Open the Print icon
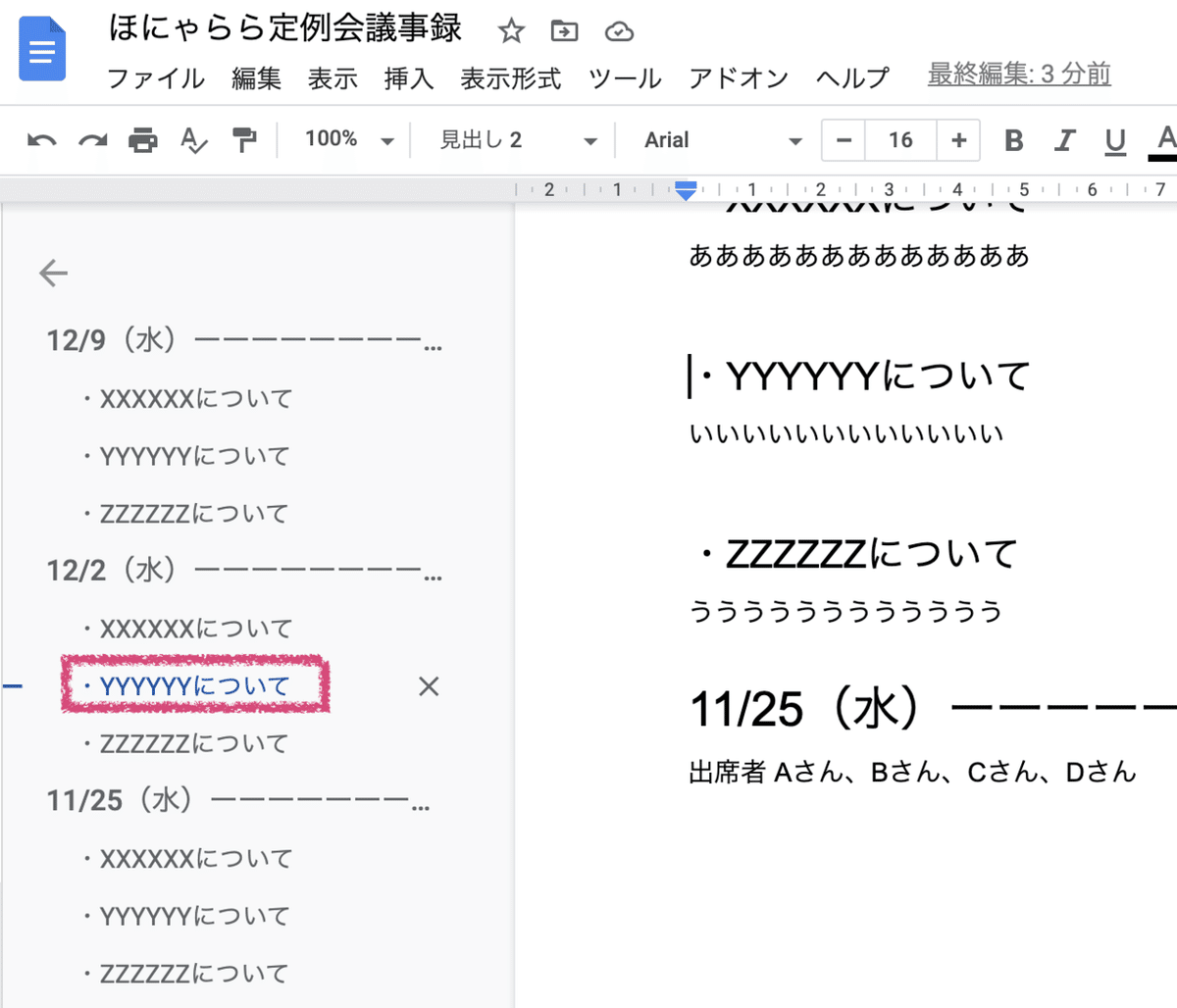Screen dimensions: 1177x1008 (x=144, y=139)
